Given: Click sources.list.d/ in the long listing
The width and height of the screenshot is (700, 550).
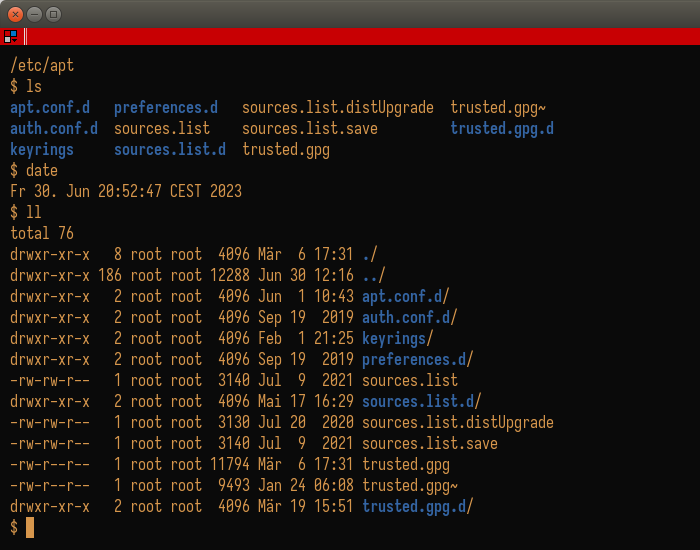Looking at the screenshot, I should click(421, 401).
